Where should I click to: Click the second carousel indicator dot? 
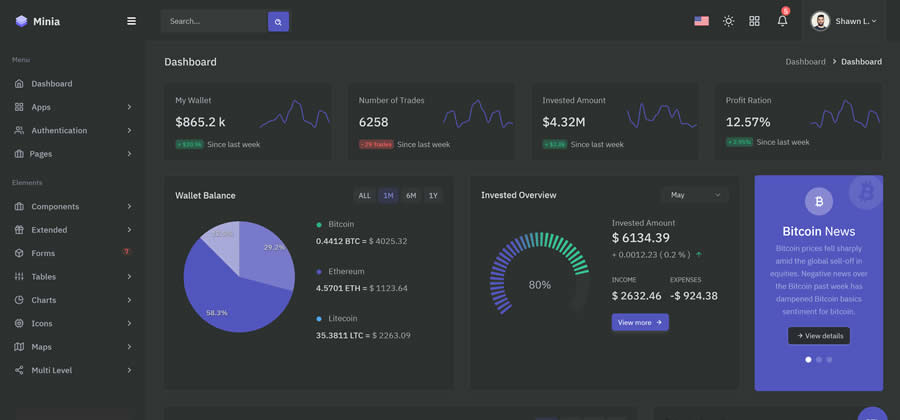(x=819, y=359)
